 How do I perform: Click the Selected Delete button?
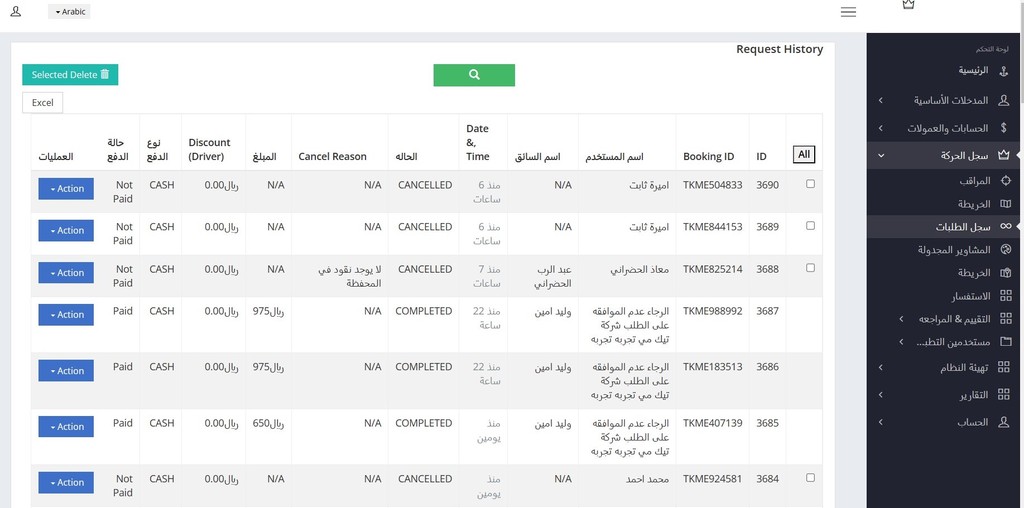70,74
